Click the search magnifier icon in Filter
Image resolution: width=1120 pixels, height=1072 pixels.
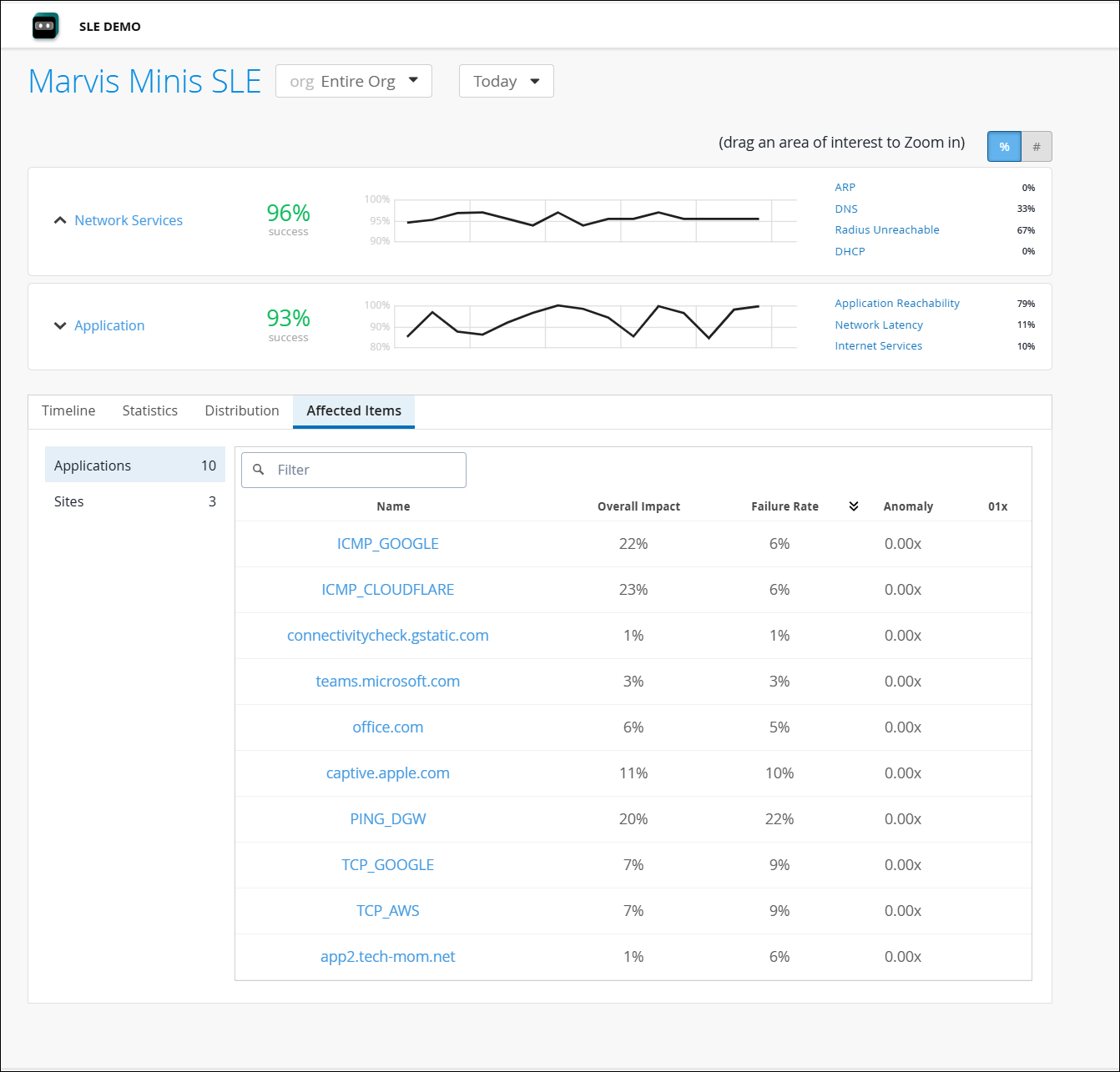click(x=259, y=470)
